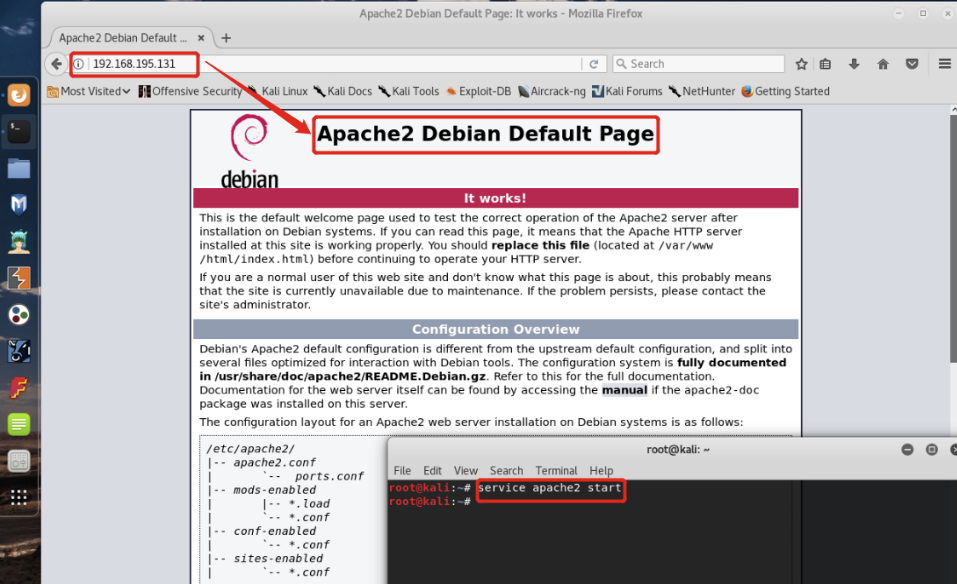Open the Terminal menu in terminal
This screenshot has width=957, height=584.
[556, 470]
